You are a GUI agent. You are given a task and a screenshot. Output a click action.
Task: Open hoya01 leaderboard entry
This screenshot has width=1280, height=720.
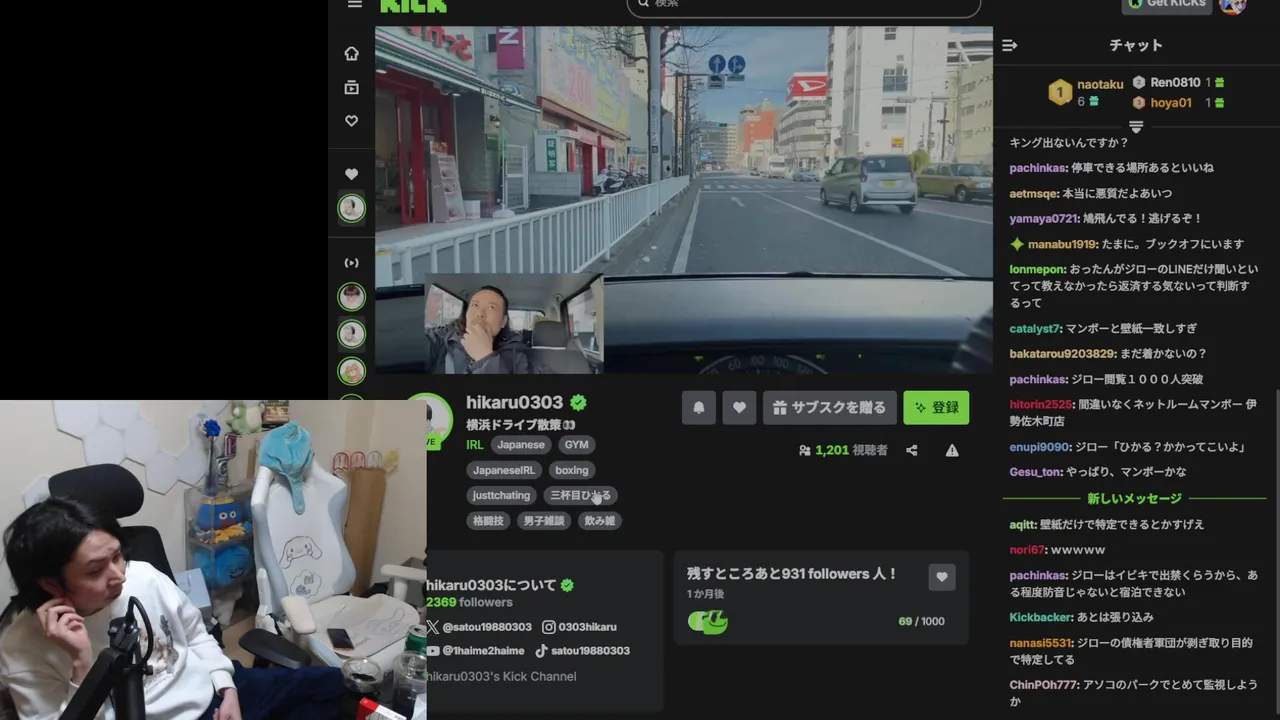[1179, 103]
